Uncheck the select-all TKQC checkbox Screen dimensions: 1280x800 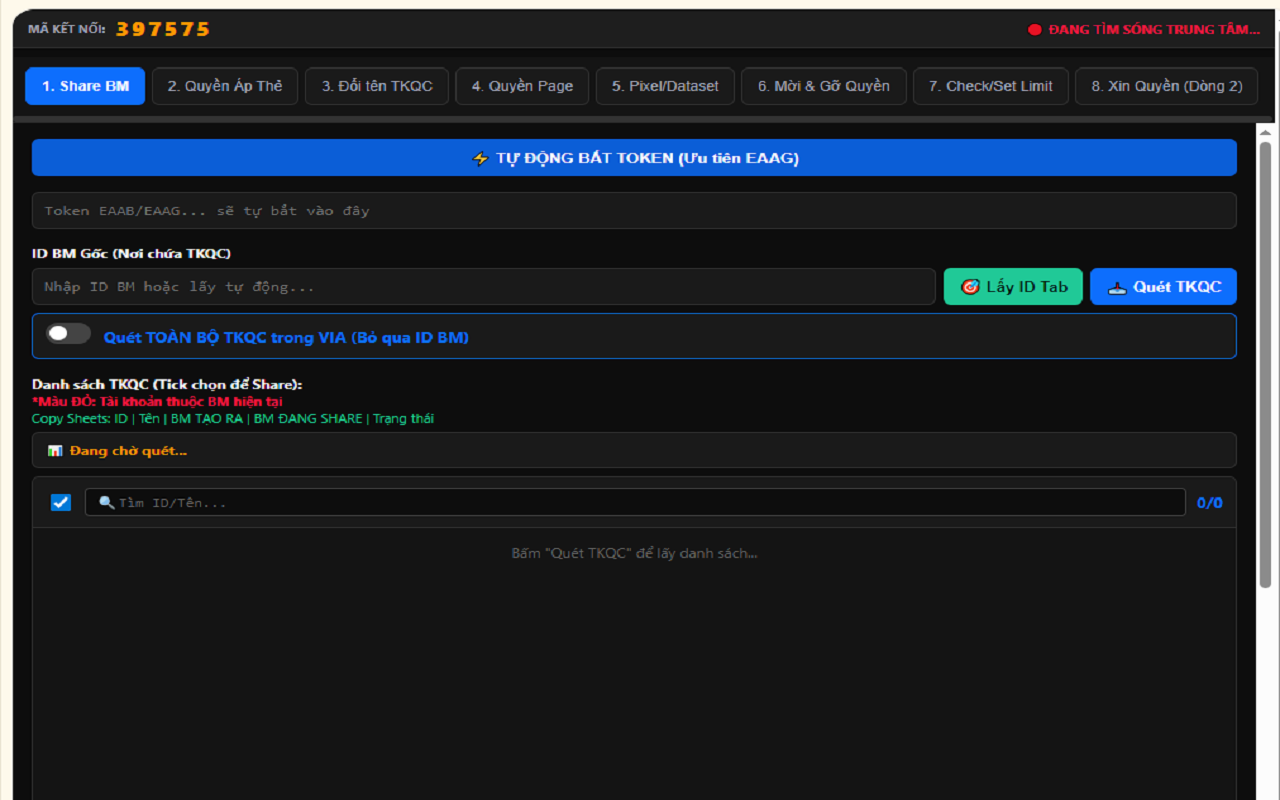pyautogui.click(x=61, y=502)
